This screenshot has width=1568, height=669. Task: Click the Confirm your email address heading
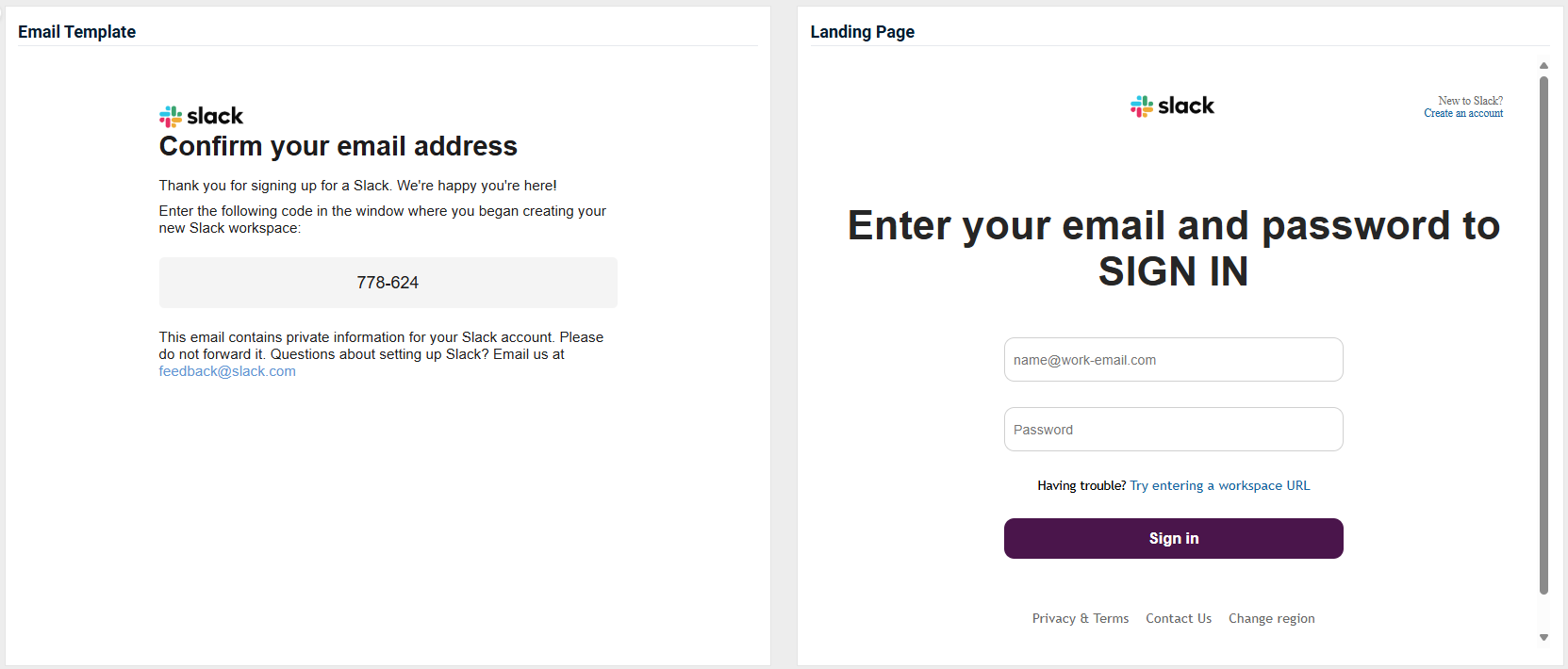338,147
